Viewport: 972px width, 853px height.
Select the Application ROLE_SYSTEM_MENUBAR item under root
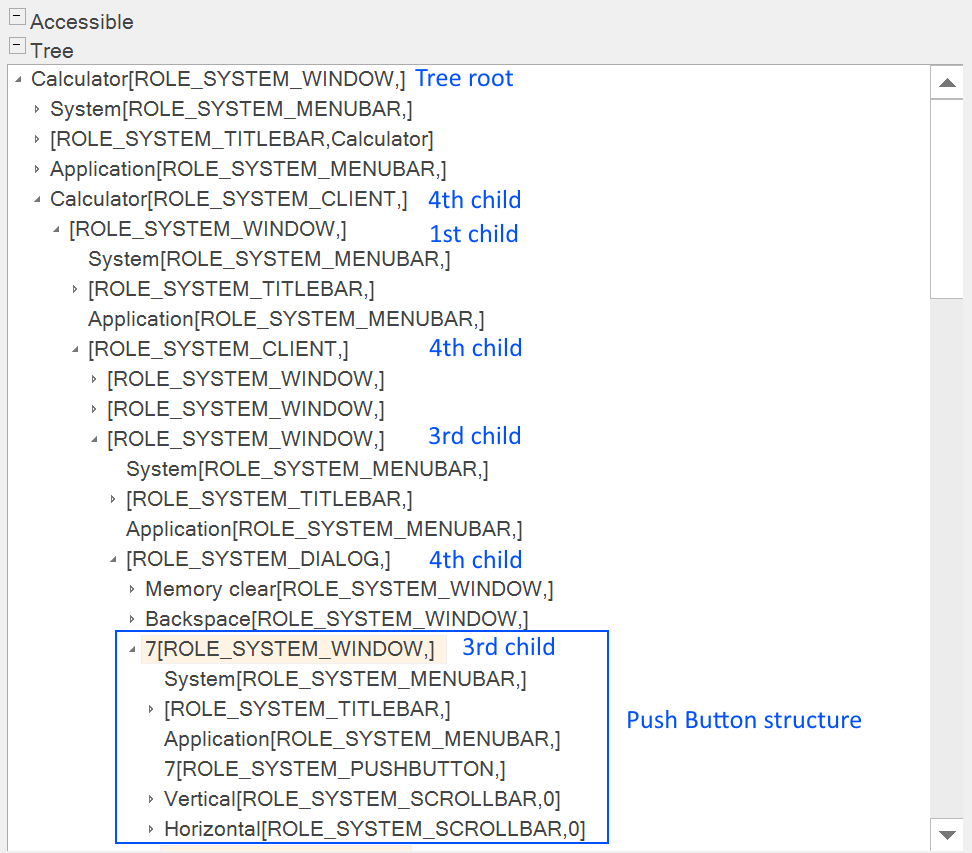pos(248,169)
